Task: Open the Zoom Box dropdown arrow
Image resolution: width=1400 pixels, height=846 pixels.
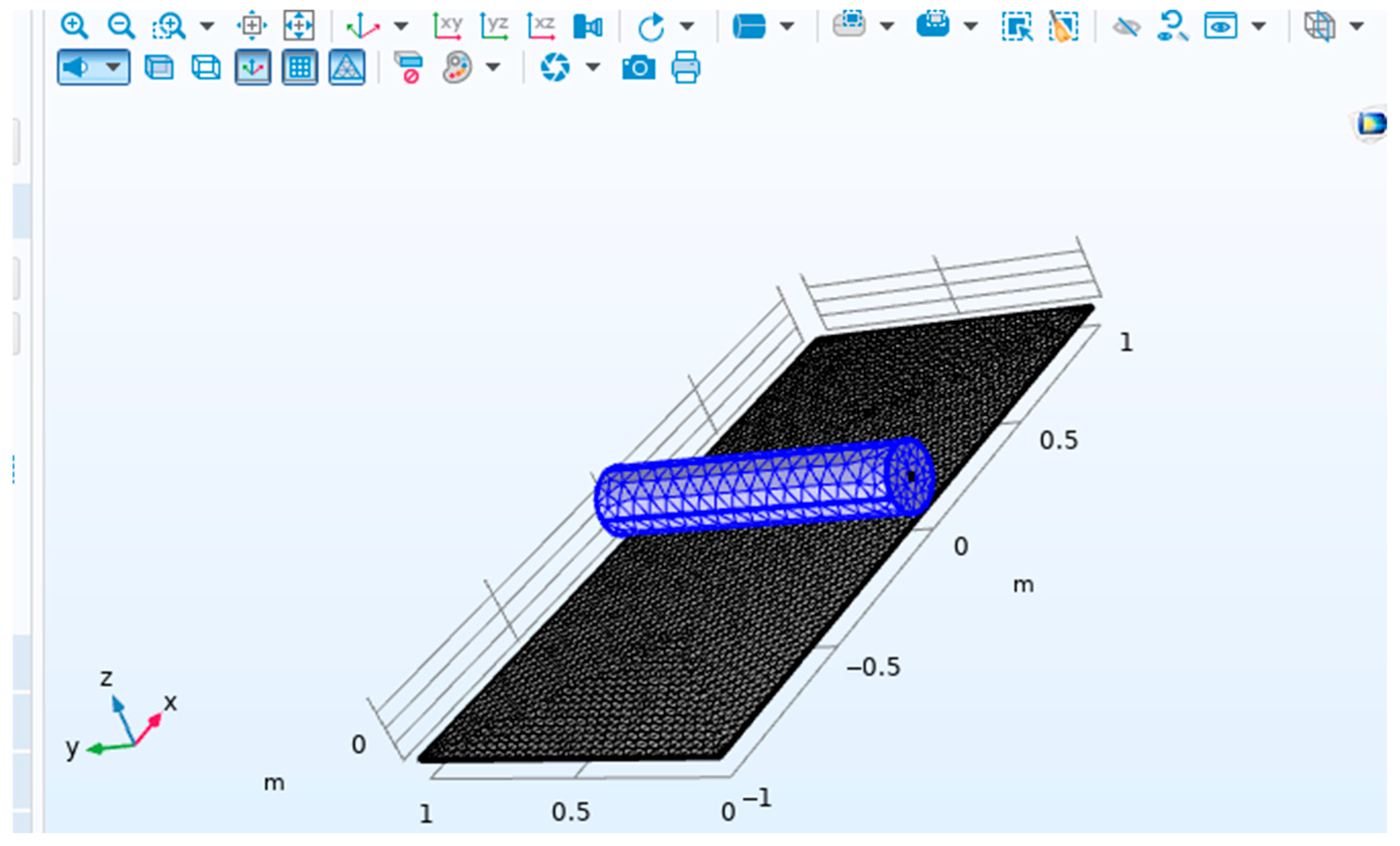Action: point(208,26)
